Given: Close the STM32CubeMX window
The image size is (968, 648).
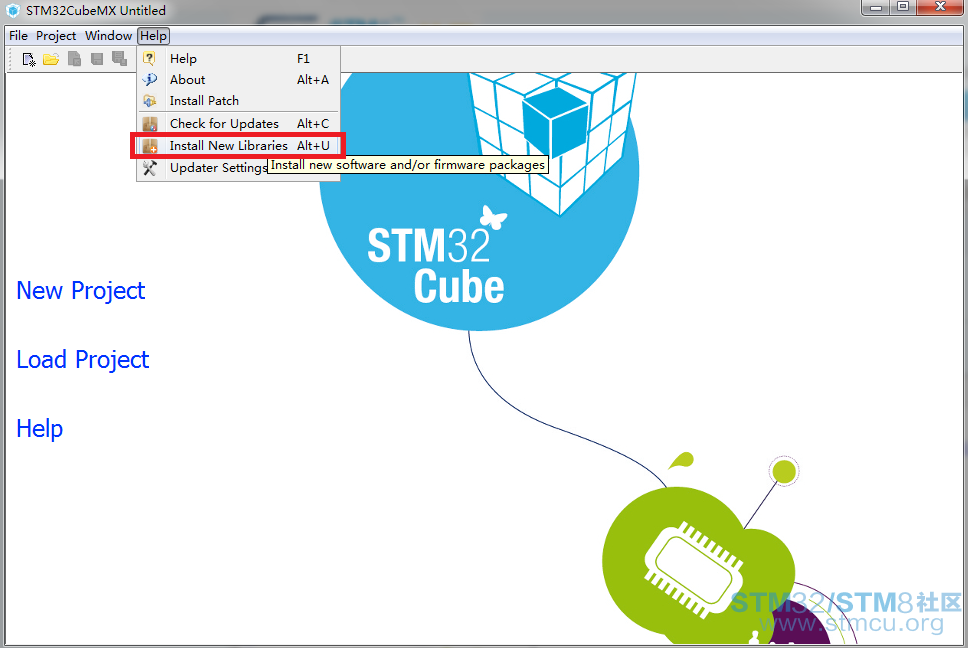Looking at the screenshot, I should pos(940,7).
